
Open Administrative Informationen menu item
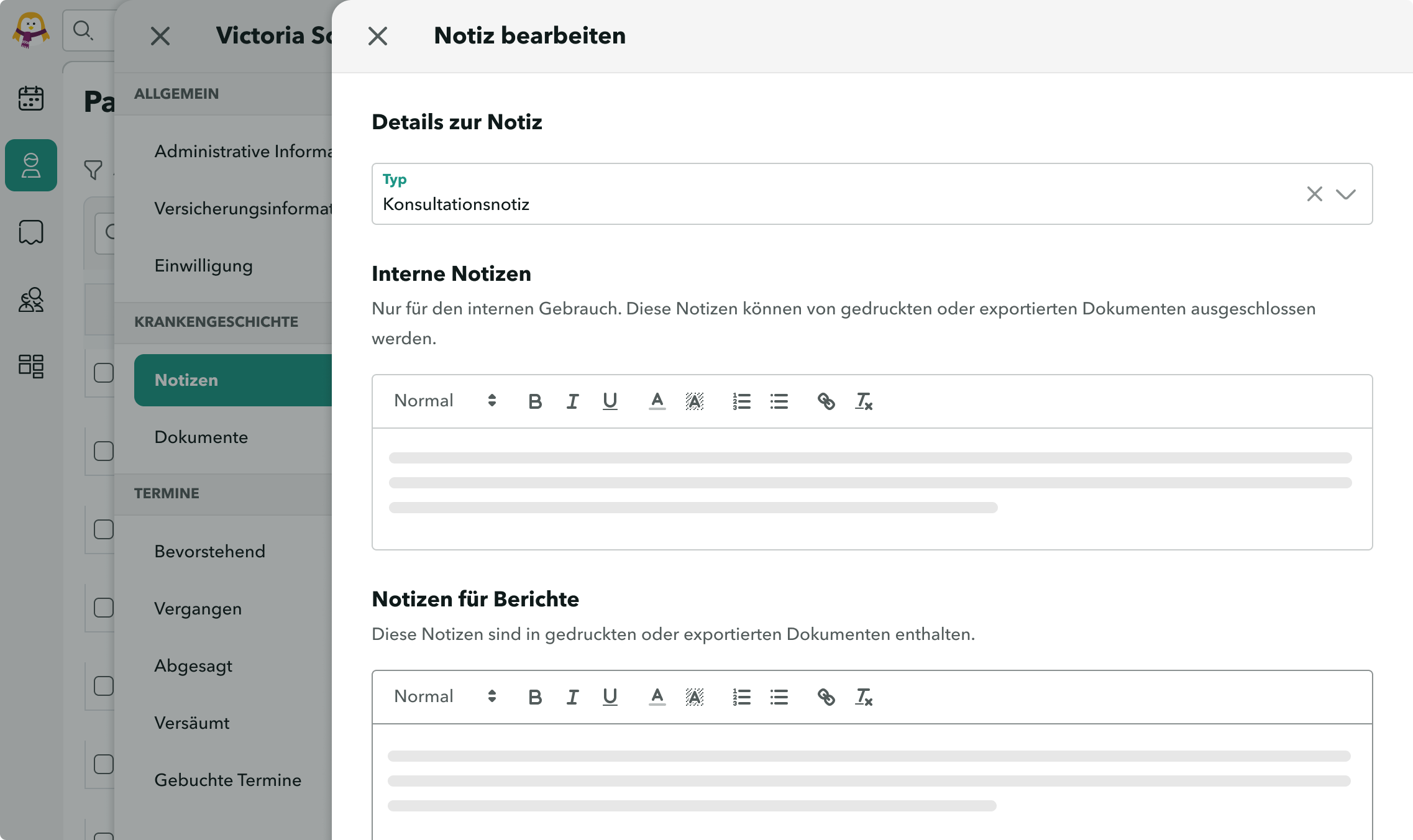[233, 151]
